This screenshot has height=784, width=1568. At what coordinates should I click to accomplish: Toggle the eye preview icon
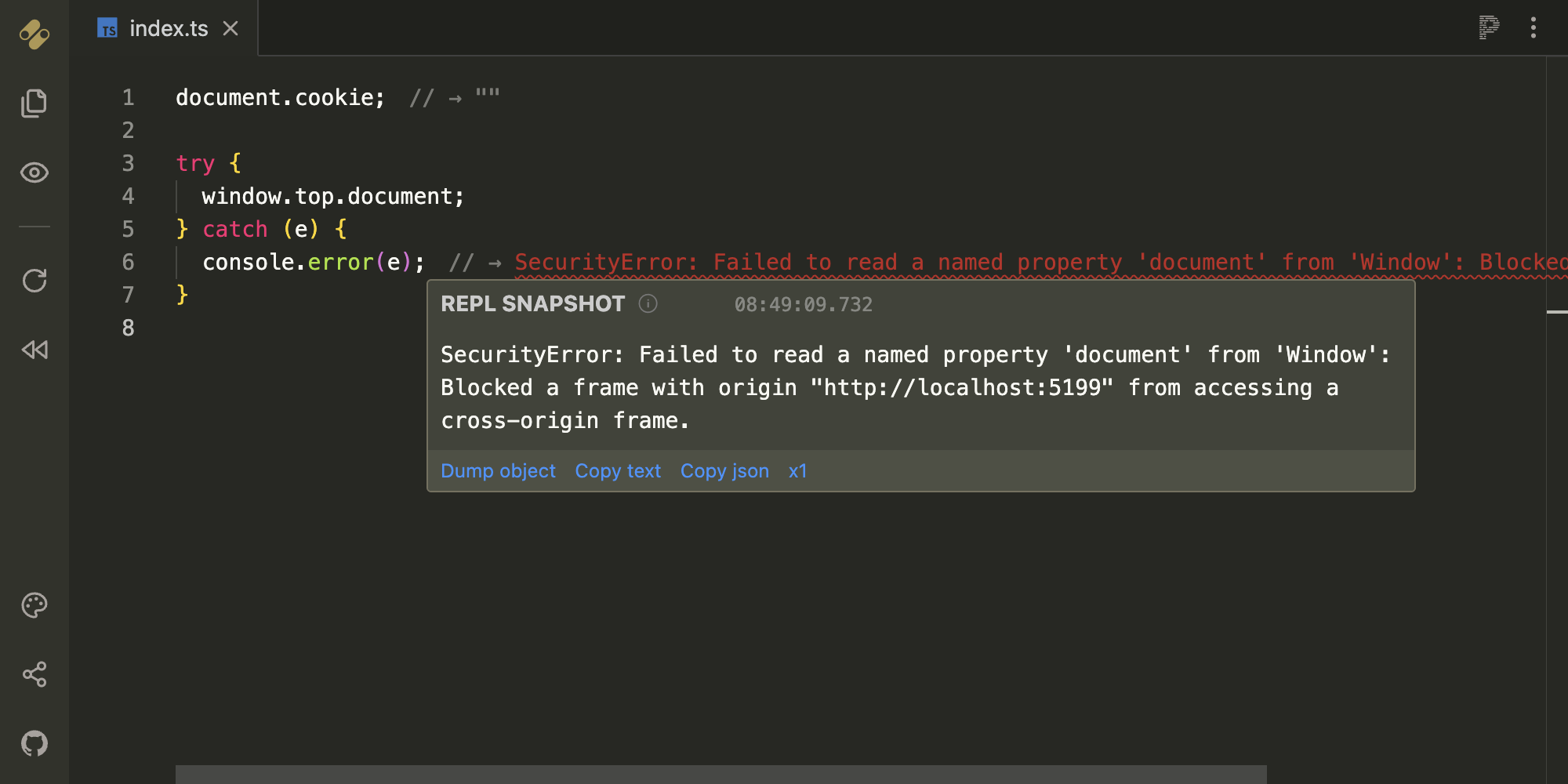pos(34,172)
